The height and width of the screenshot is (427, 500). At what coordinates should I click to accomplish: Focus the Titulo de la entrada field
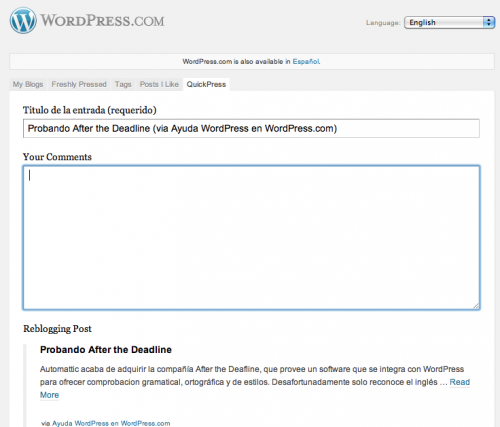pyautogui.click(x=251, y=129)
